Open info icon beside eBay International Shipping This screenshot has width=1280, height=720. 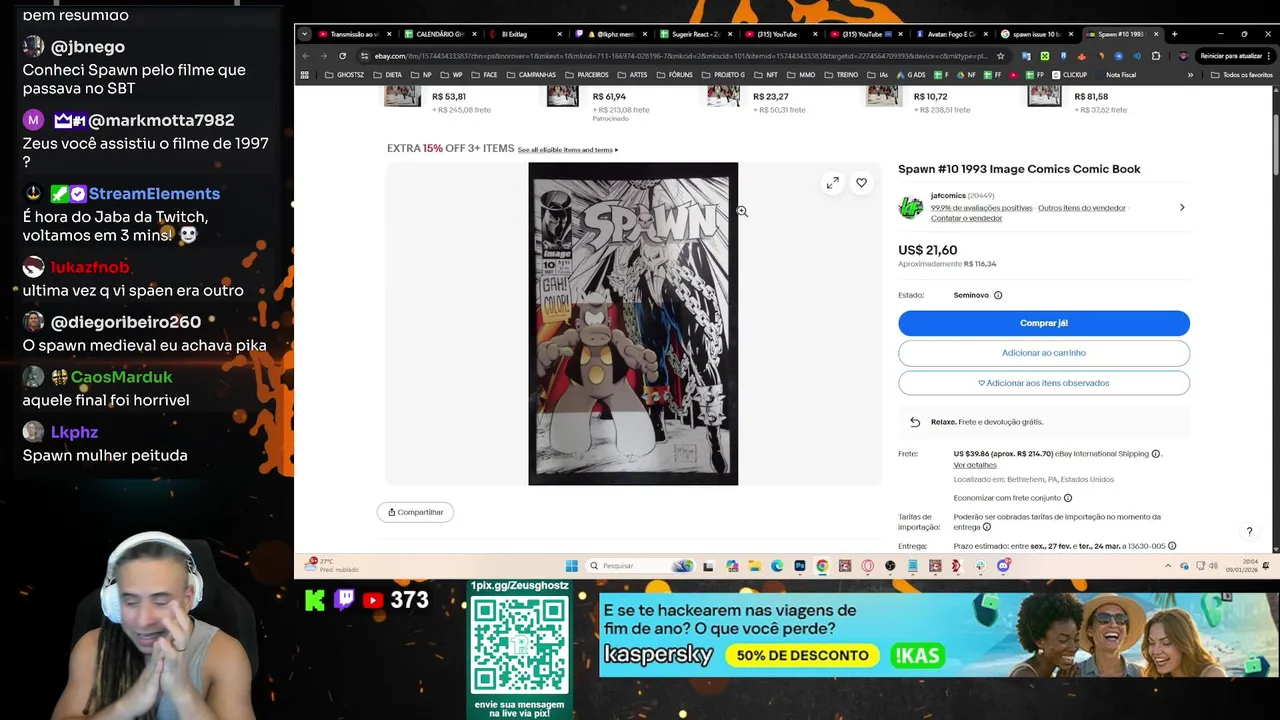pyautogui.click(x=1156, y=454)
